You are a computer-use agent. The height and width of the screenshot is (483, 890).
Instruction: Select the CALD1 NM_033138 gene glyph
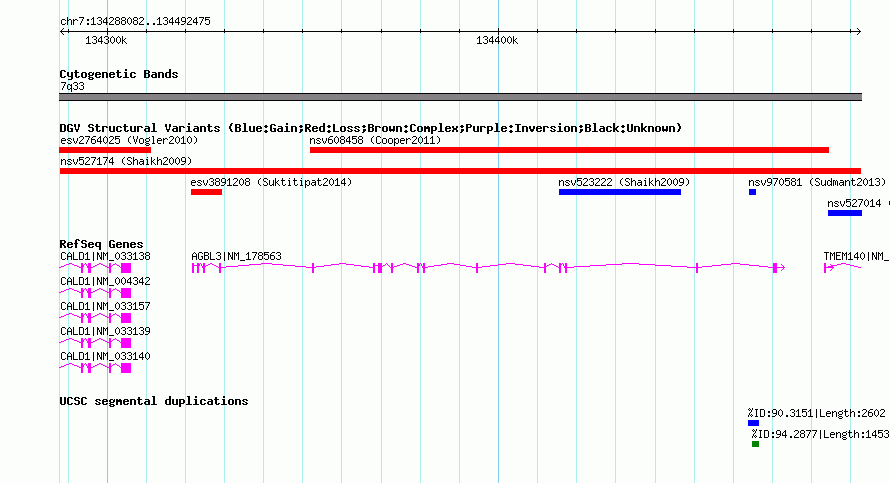[95, 268]
